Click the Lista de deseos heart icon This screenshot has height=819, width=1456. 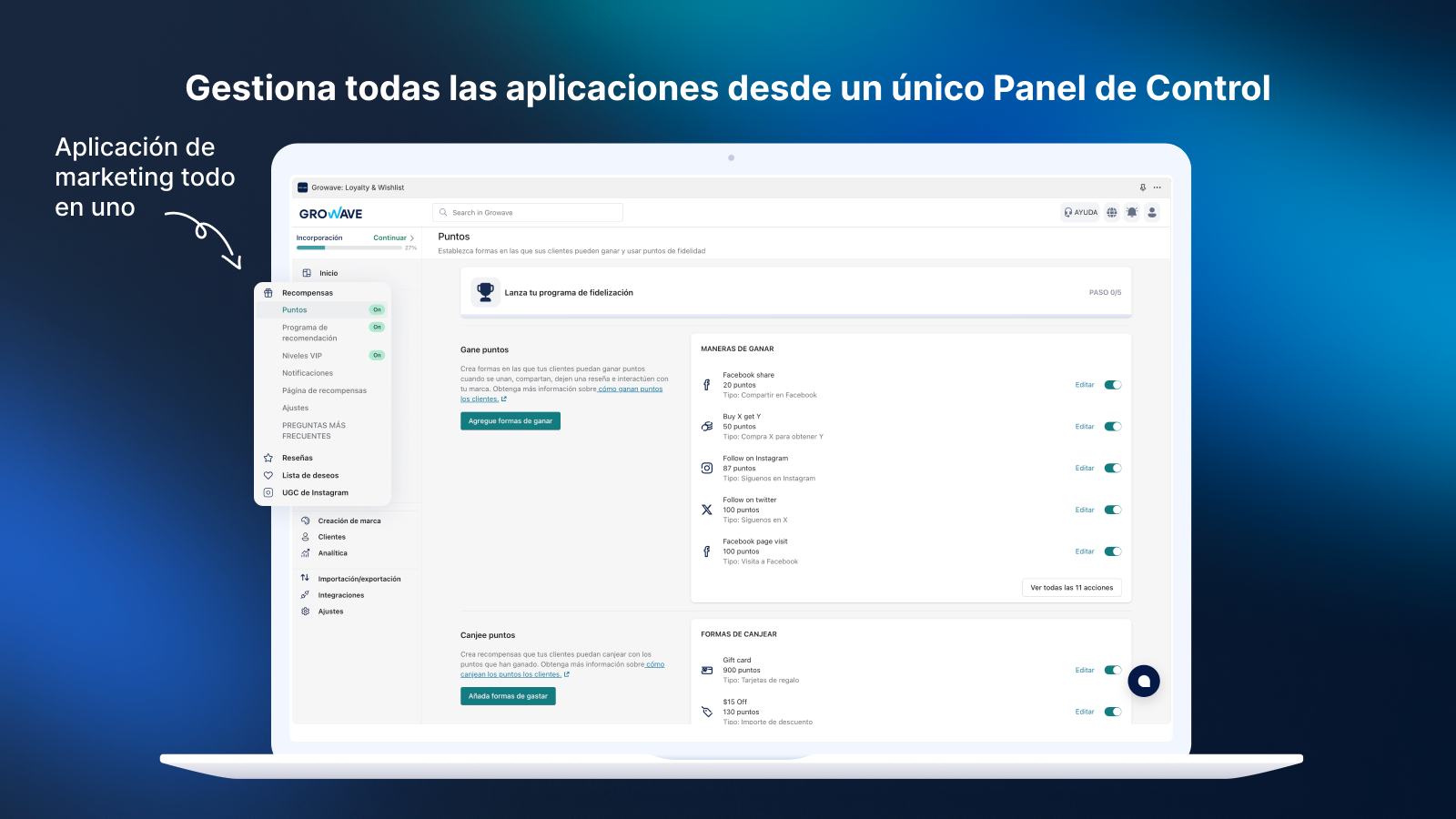click(268, 475)
